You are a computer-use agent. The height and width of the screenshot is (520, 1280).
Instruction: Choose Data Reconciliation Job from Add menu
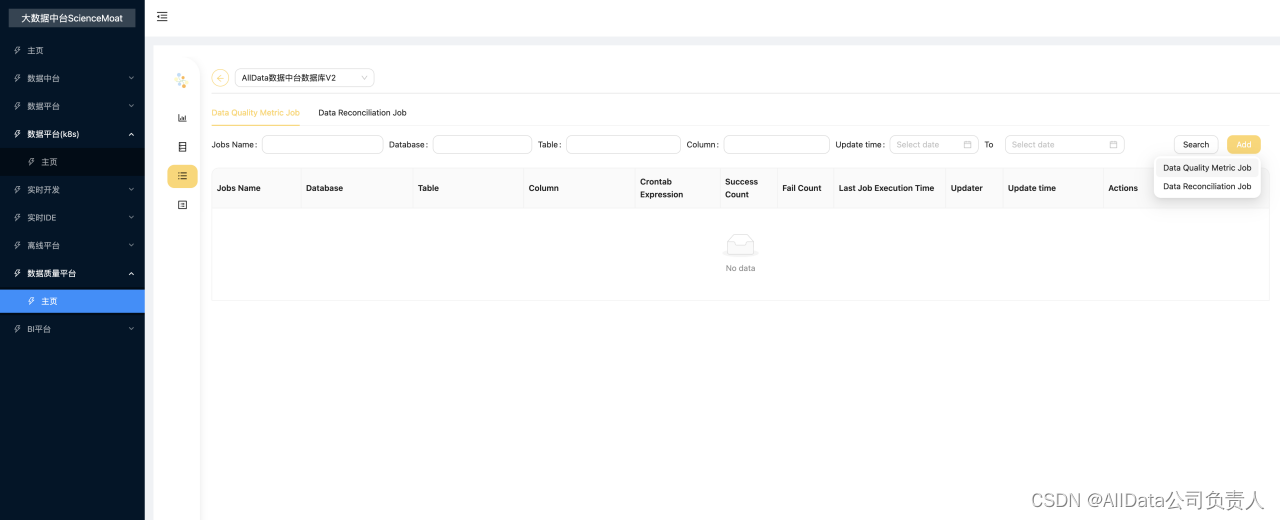(1207, 187)
